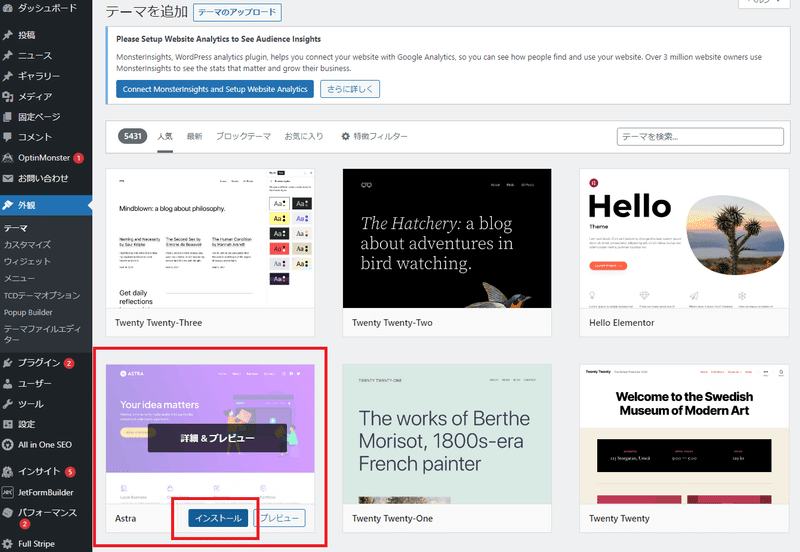
Task: Select the ニュース pin icon
Action: tap(7, 56)
